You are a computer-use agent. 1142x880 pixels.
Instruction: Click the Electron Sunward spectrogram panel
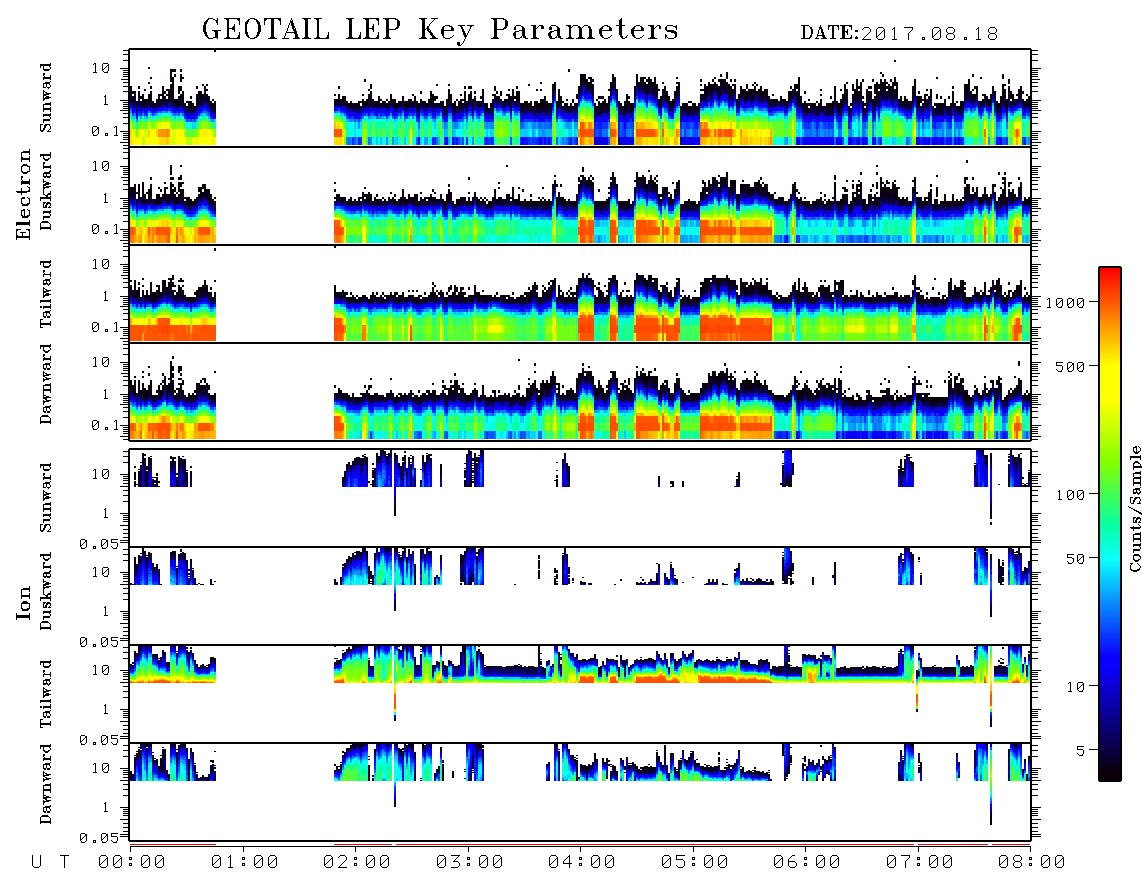tap(580, 98)
